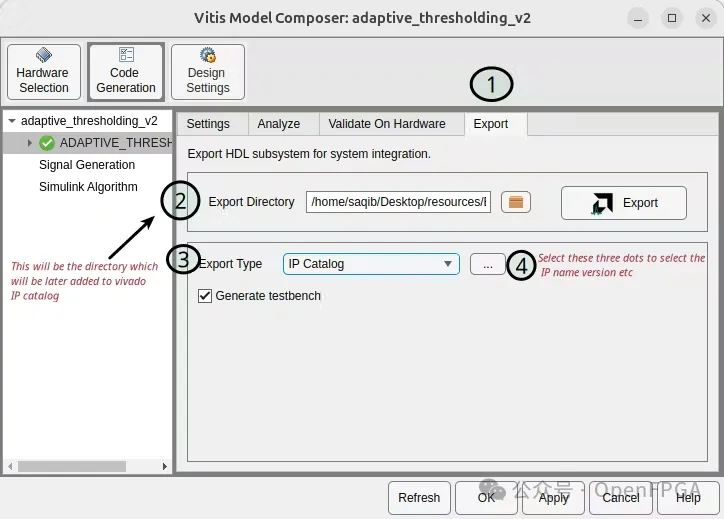Click the folder browse icon for Export Directory
Viewport: 724px width, 519px height.
pos(515,202)
